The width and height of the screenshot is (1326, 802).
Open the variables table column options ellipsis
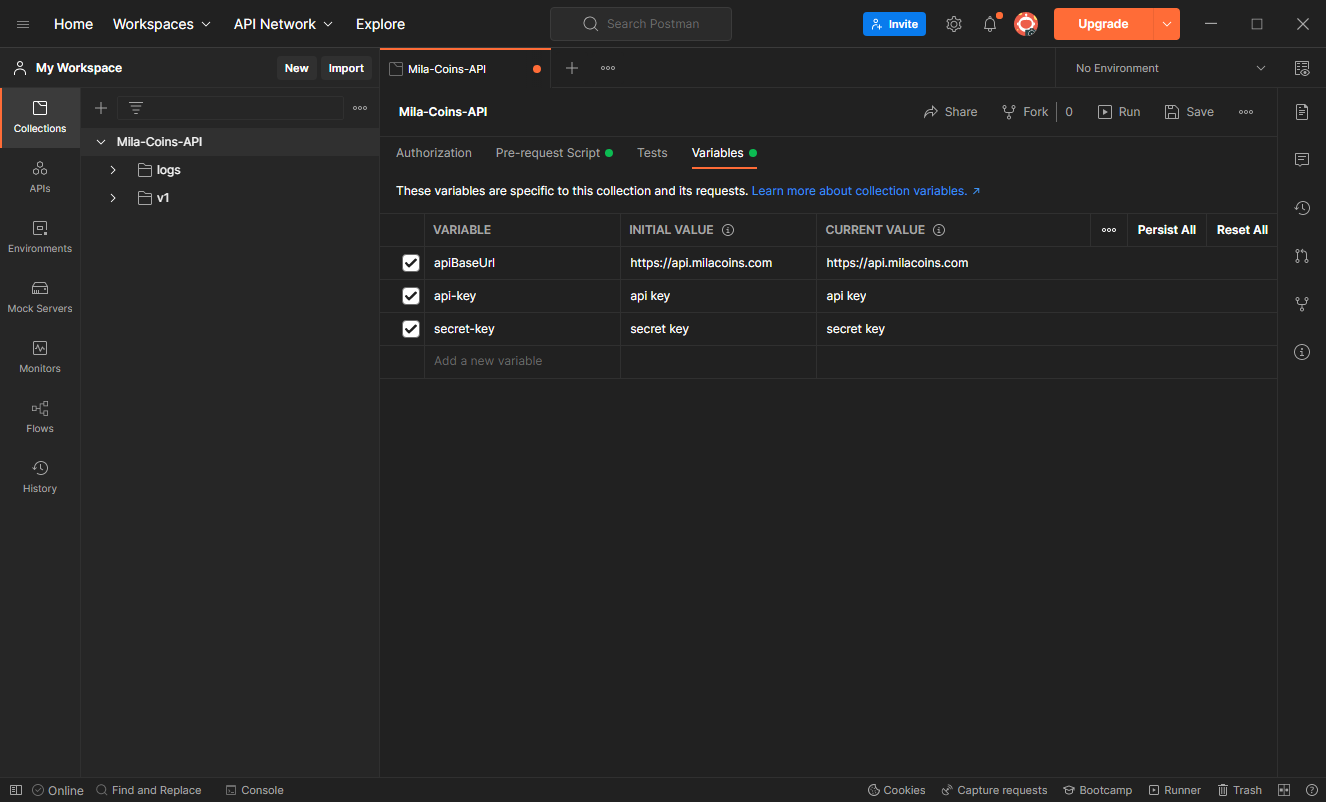pyautogui.click(x=1109, y=230)
